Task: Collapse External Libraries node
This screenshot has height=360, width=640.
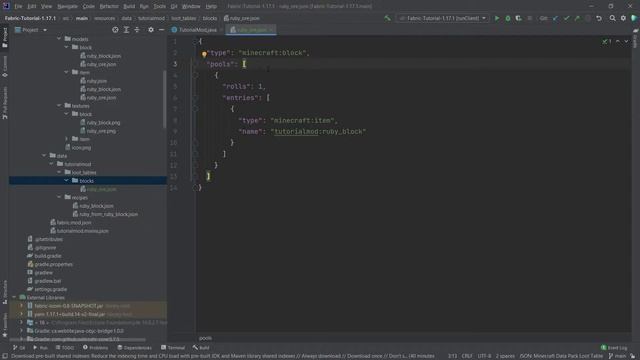Action: (x=14, y=297)
